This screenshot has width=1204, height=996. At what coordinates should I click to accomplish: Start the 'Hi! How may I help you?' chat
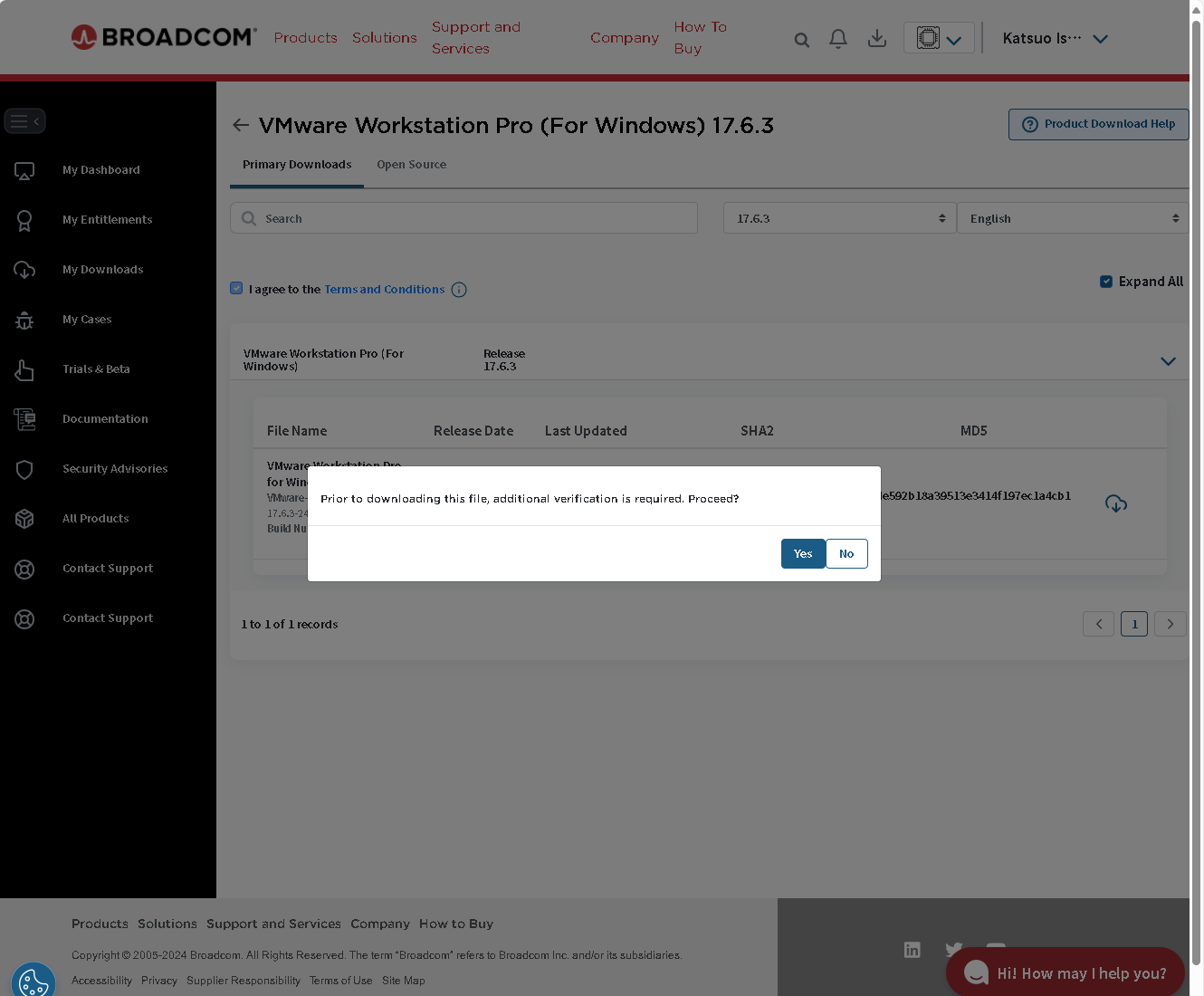[1065, 973]
